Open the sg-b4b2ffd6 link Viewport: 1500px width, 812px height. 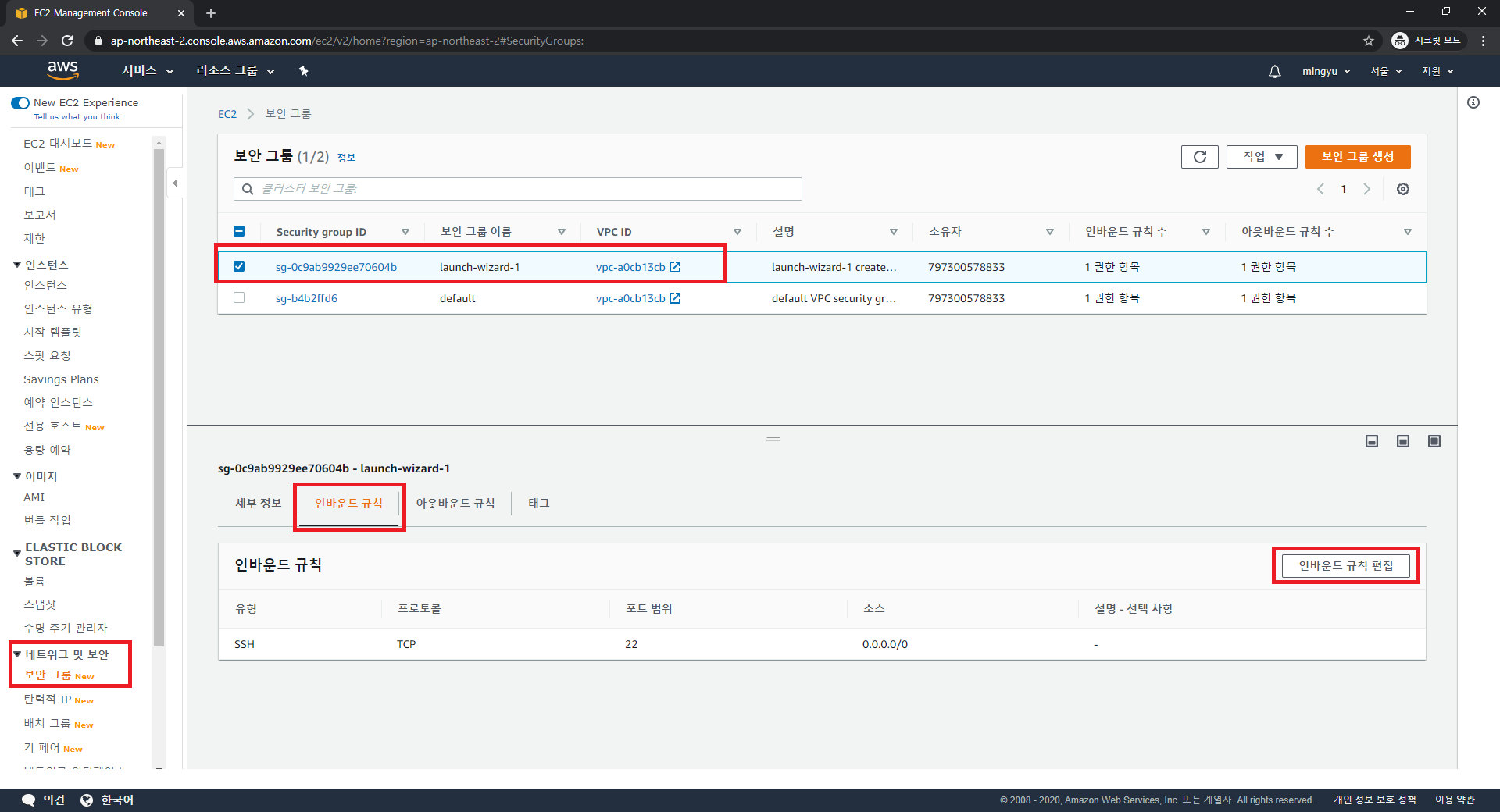(306, 298)
